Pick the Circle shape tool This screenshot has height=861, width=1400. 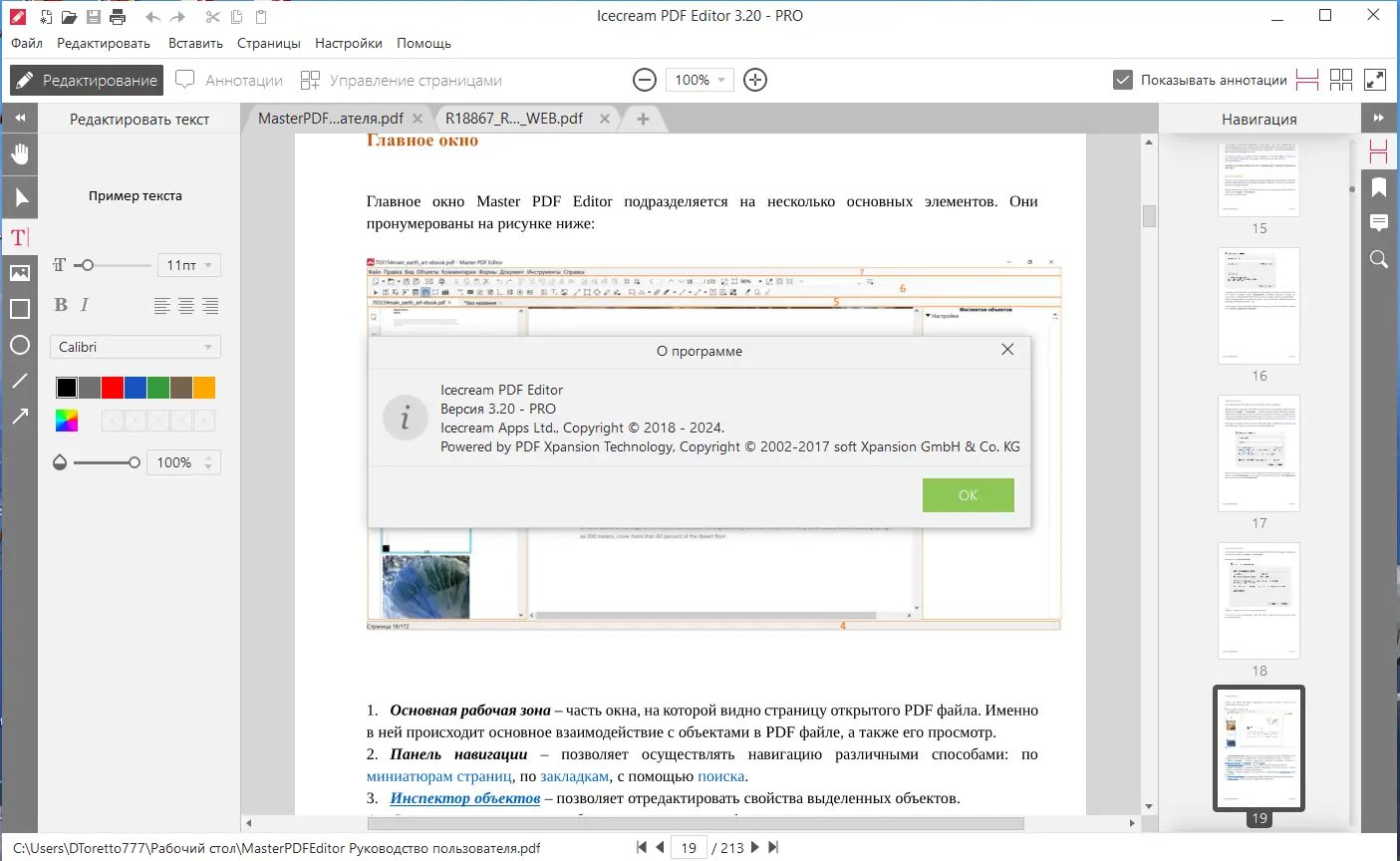[x=20, y=345]
